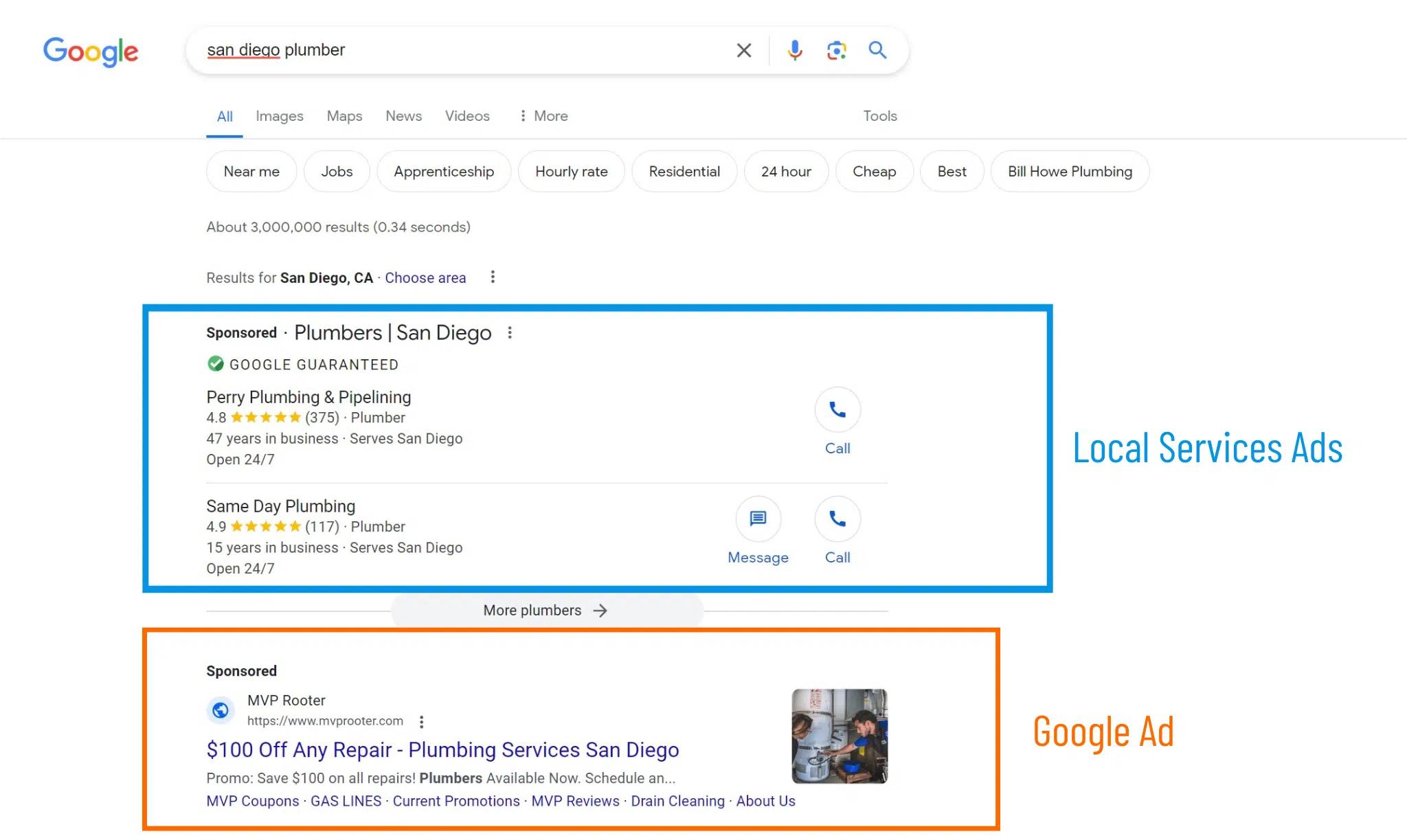Open the three-dot menu by MVP Rooter URL

click(421, 722)
